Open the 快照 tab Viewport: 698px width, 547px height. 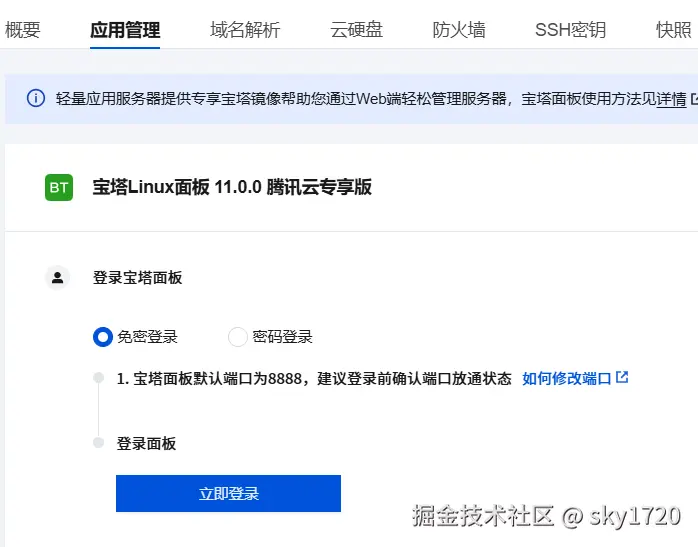(674, 30)
